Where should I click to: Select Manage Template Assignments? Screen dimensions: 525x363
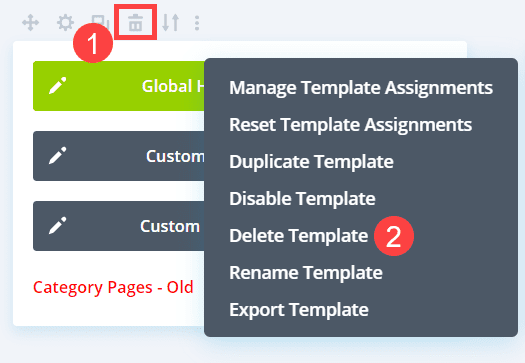pyautogui.click(x=361, y=88)
